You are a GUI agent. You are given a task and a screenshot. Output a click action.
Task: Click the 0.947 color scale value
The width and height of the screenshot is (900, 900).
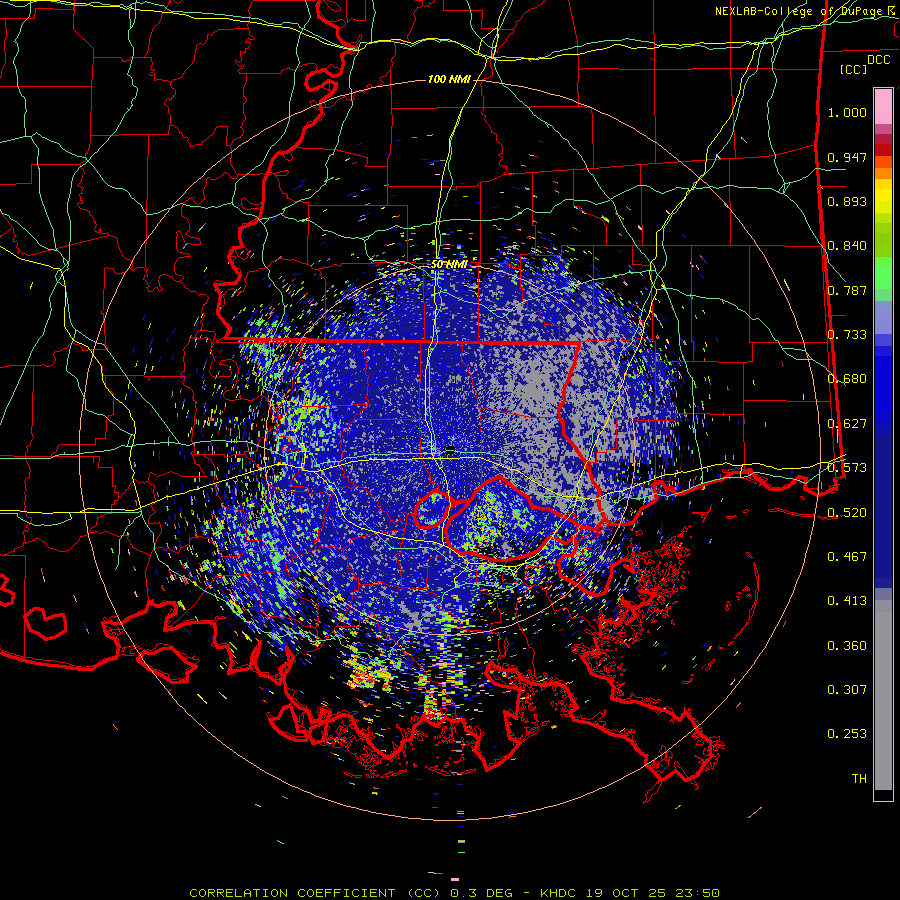847,157
